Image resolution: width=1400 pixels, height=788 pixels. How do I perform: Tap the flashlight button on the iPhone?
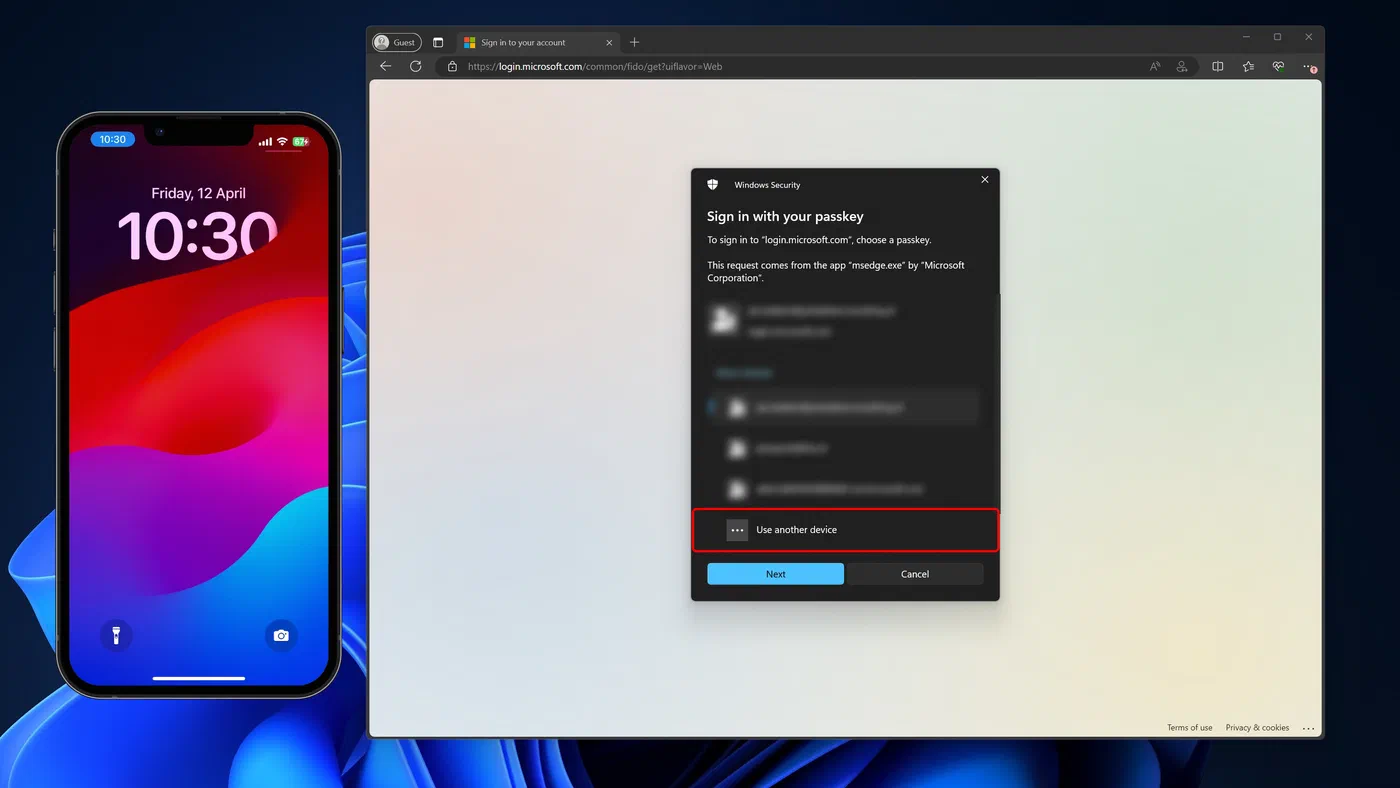tap(116, 635)
